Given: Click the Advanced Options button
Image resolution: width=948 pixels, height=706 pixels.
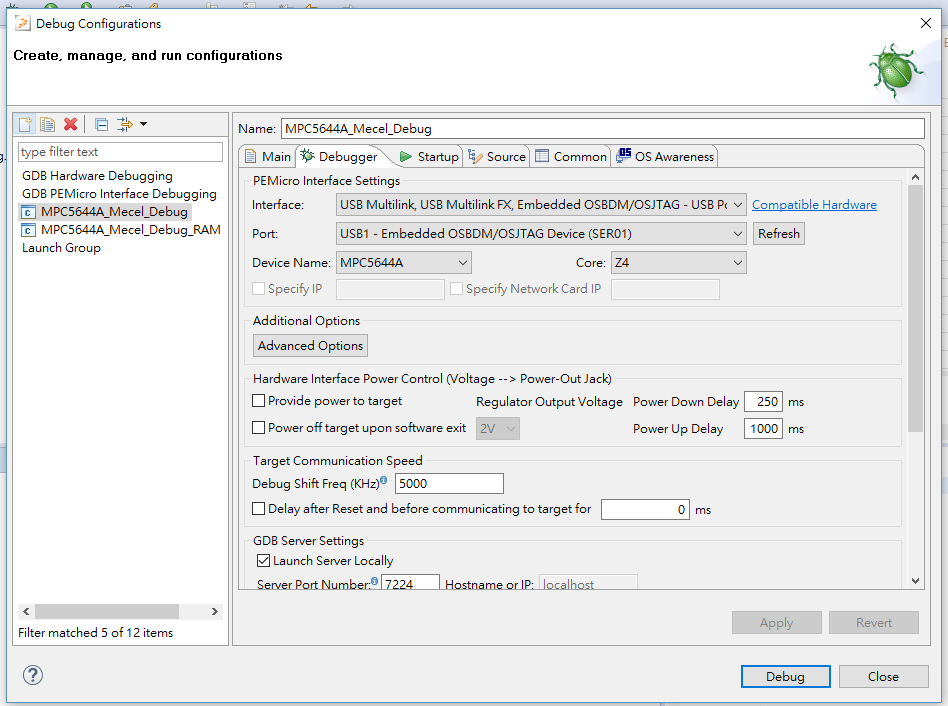Looking at the screenshot, I should 311,346.
